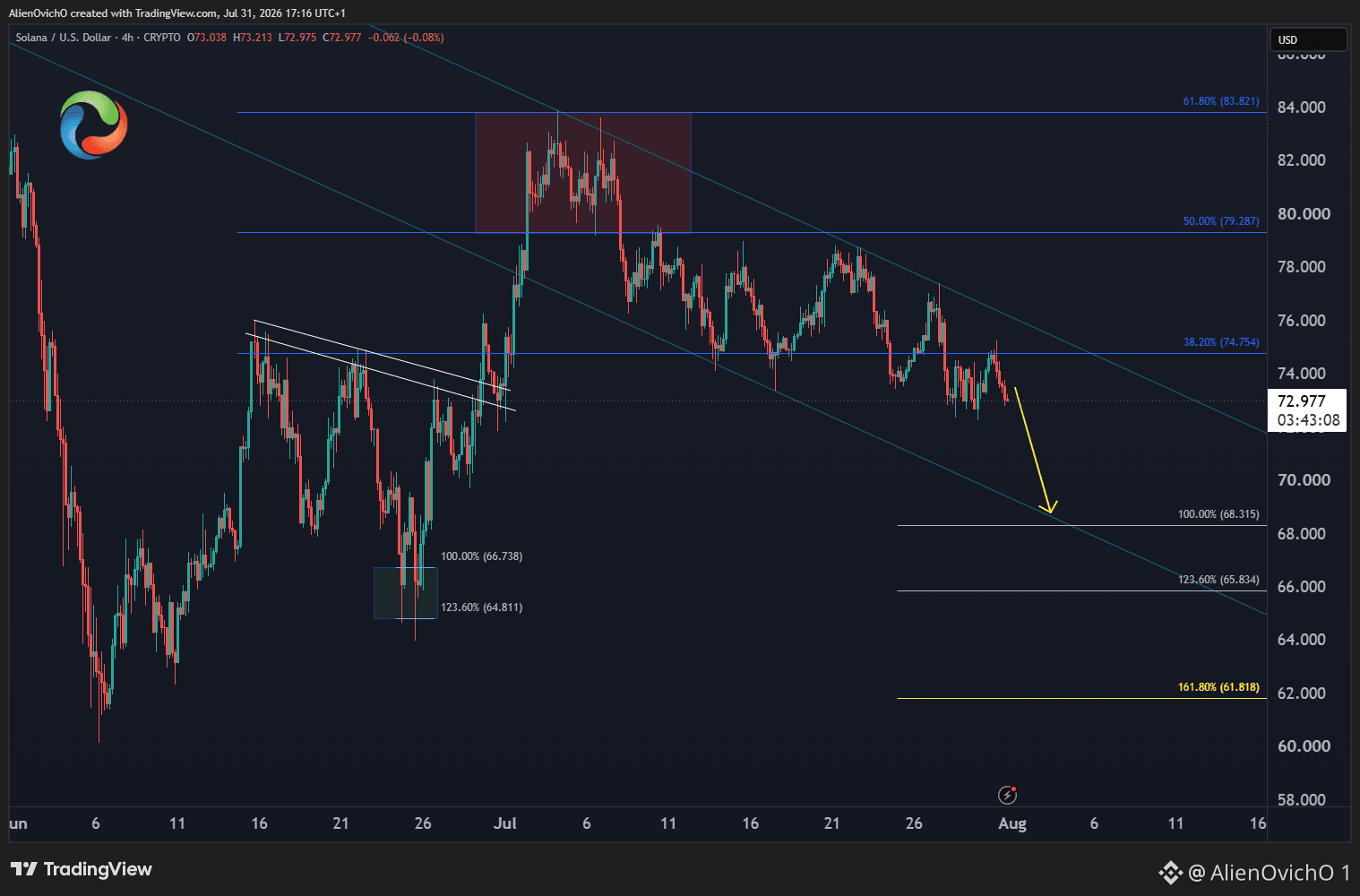1360x896 pixels.
Task: Click the 84.000 price axis label
Action: (x=1301, y=108)
